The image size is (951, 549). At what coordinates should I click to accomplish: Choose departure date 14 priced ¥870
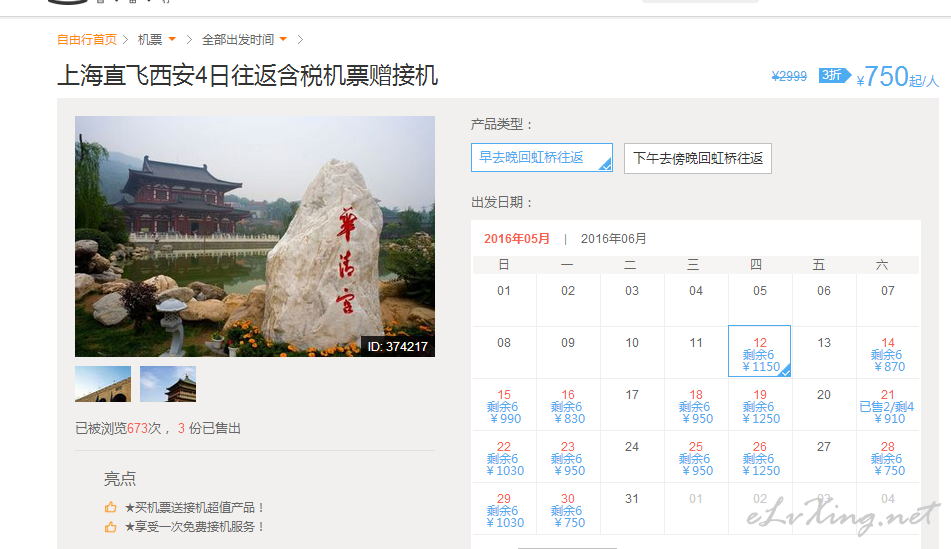coord(887,354)
